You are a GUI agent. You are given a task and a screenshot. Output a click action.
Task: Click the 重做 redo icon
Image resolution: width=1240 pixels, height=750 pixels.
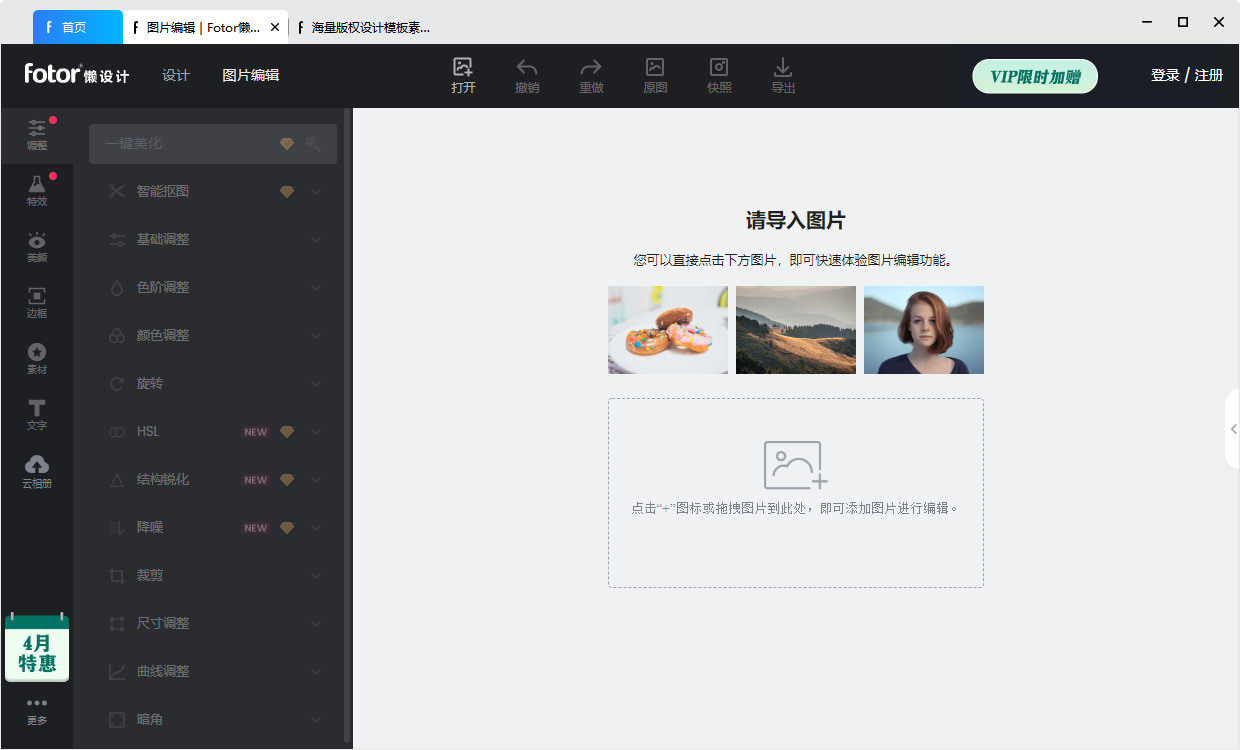(590, 75)
